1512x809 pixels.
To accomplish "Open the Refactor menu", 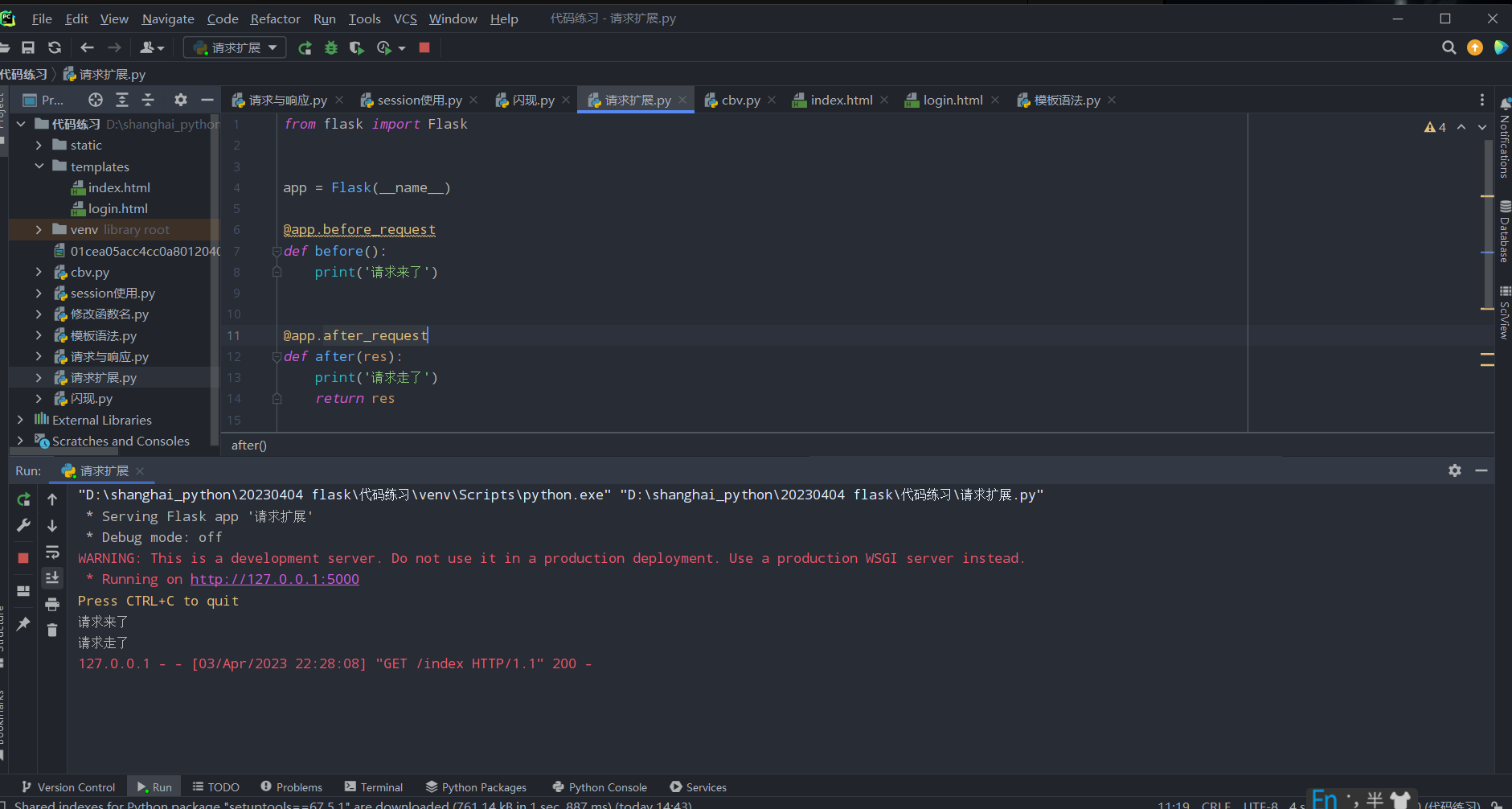I will (x=275, y=18).
